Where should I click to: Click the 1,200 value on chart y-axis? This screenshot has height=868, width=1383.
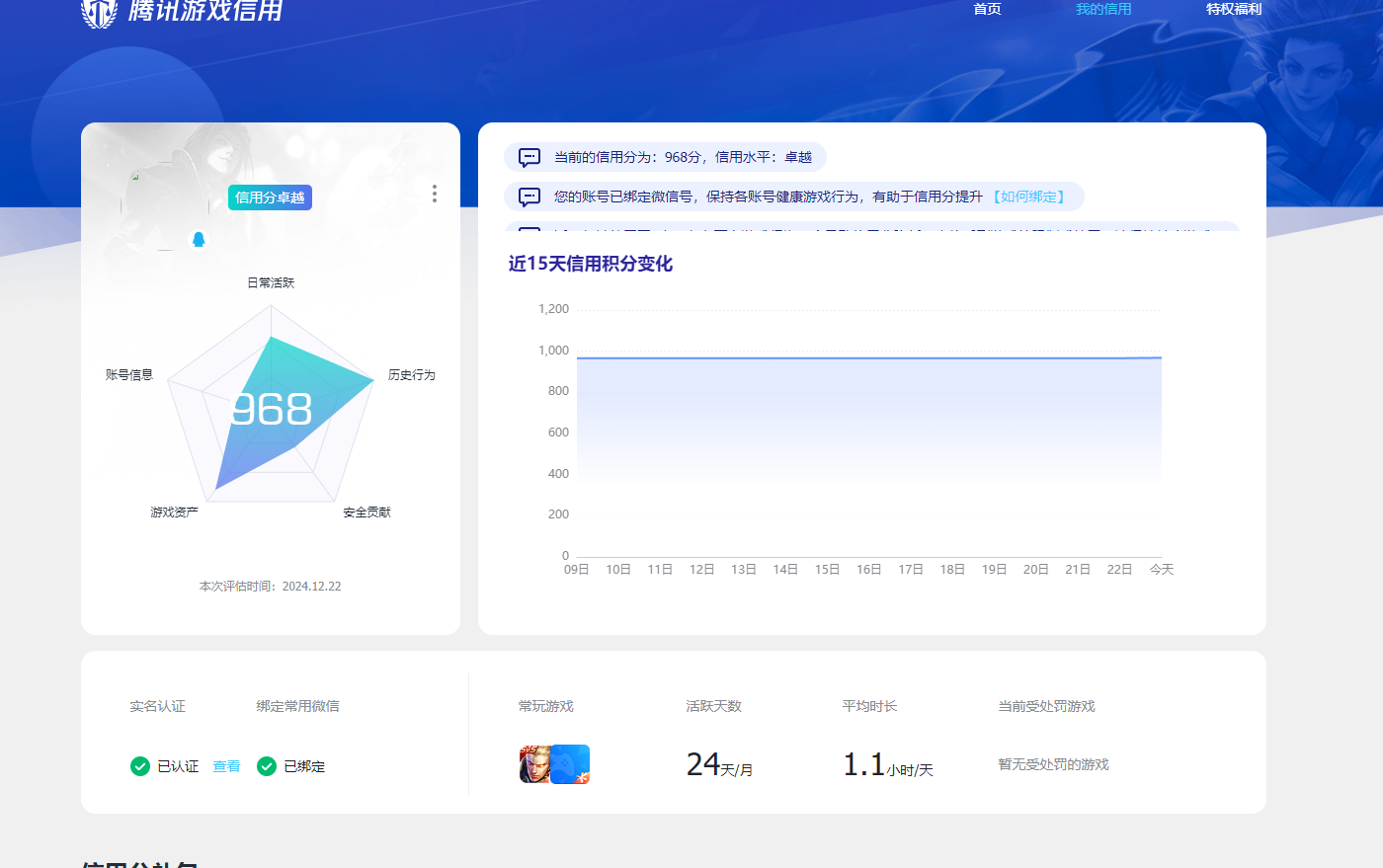553,309
